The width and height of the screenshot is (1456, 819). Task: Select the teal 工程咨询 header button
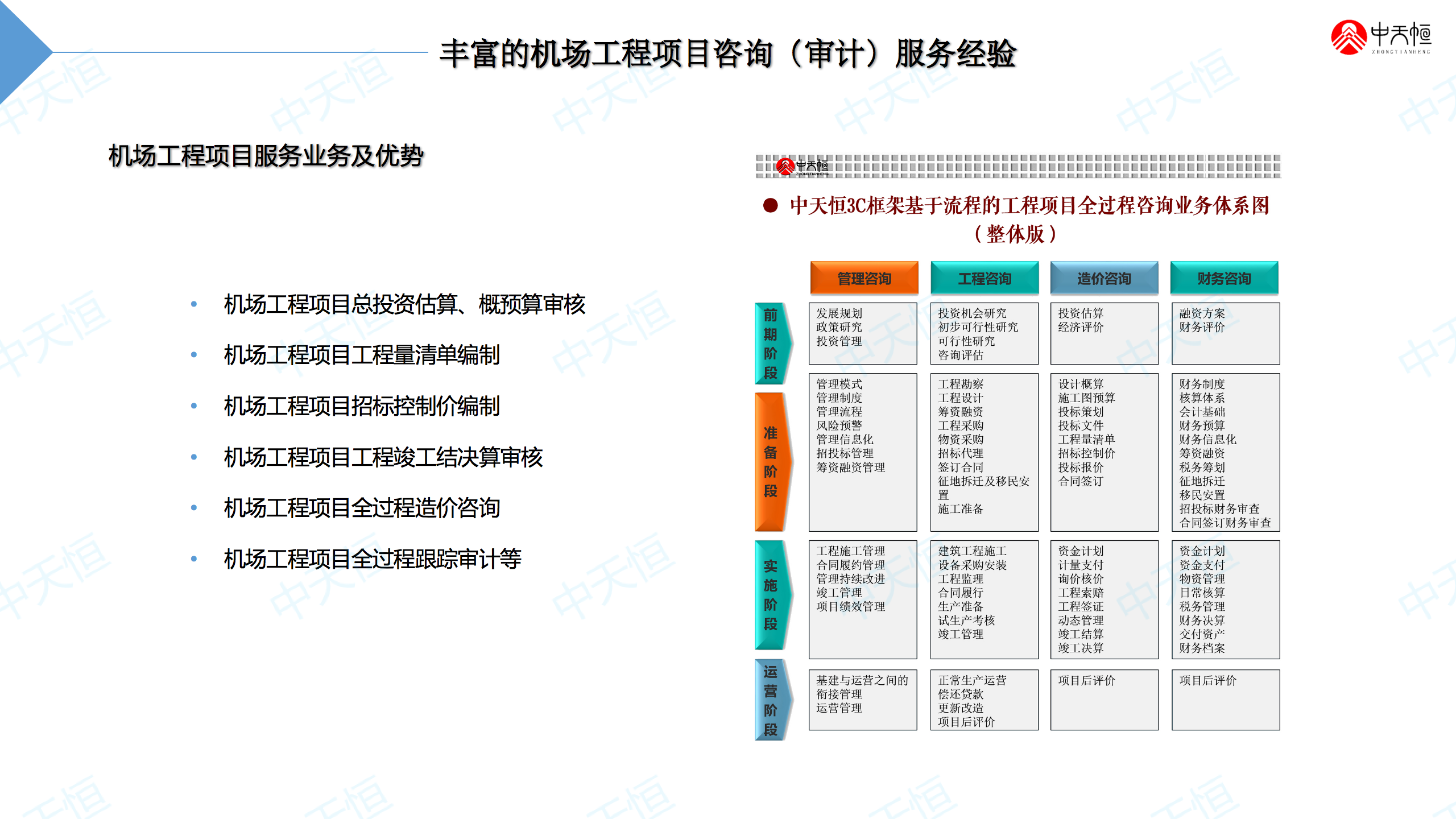985,278
